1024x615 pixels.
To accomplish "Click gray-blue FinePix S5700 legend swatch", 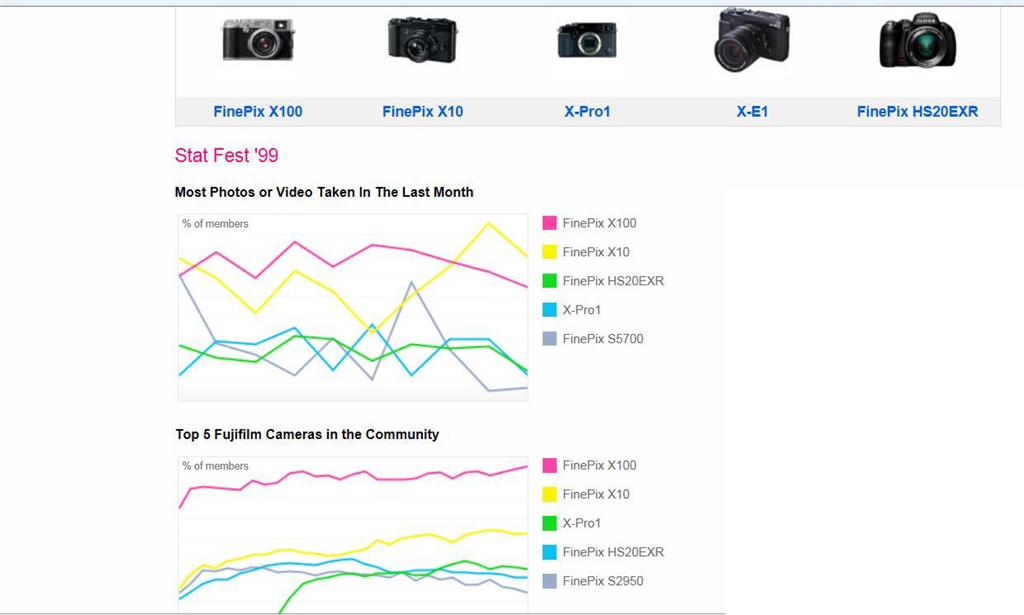I will tap(549, 339).
